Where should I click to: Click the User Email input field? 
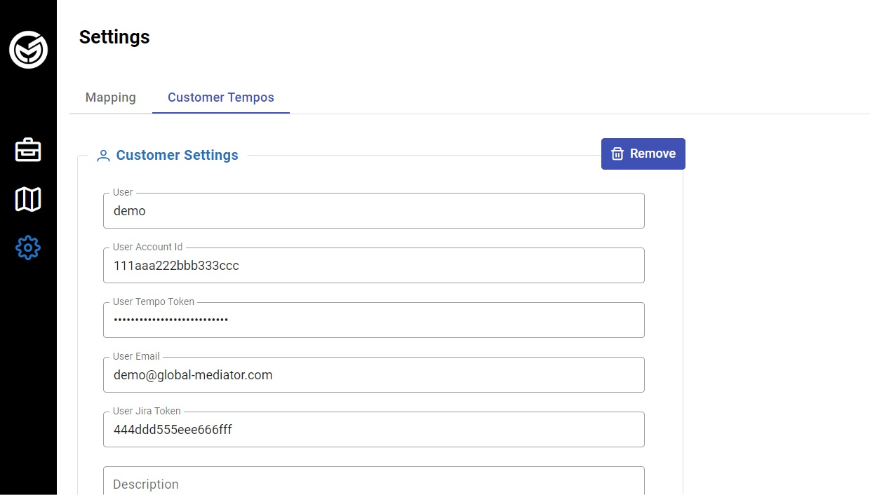(x=373, y=375)
